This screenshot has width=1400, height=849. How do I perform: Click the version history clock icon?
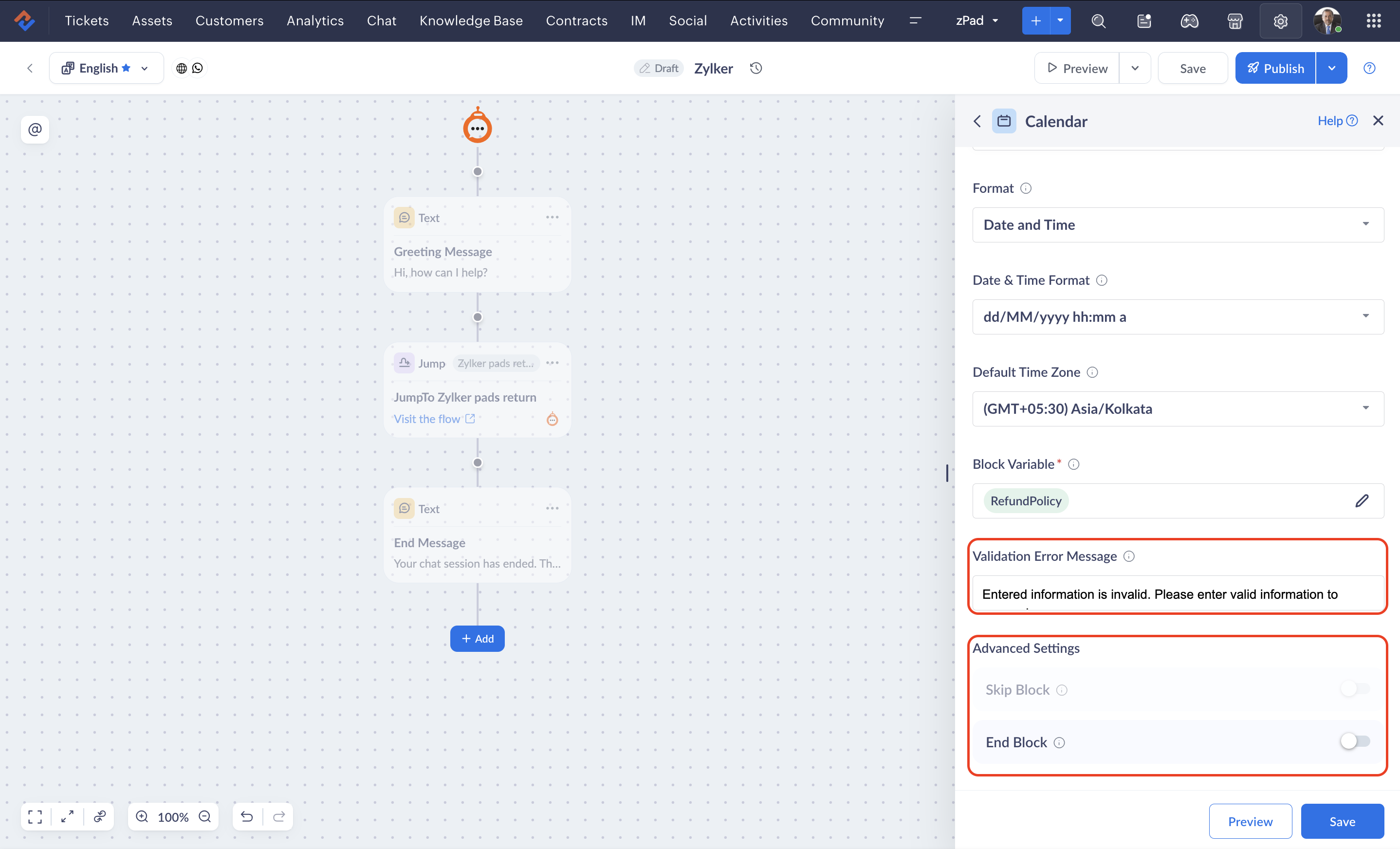pos(755,68)
